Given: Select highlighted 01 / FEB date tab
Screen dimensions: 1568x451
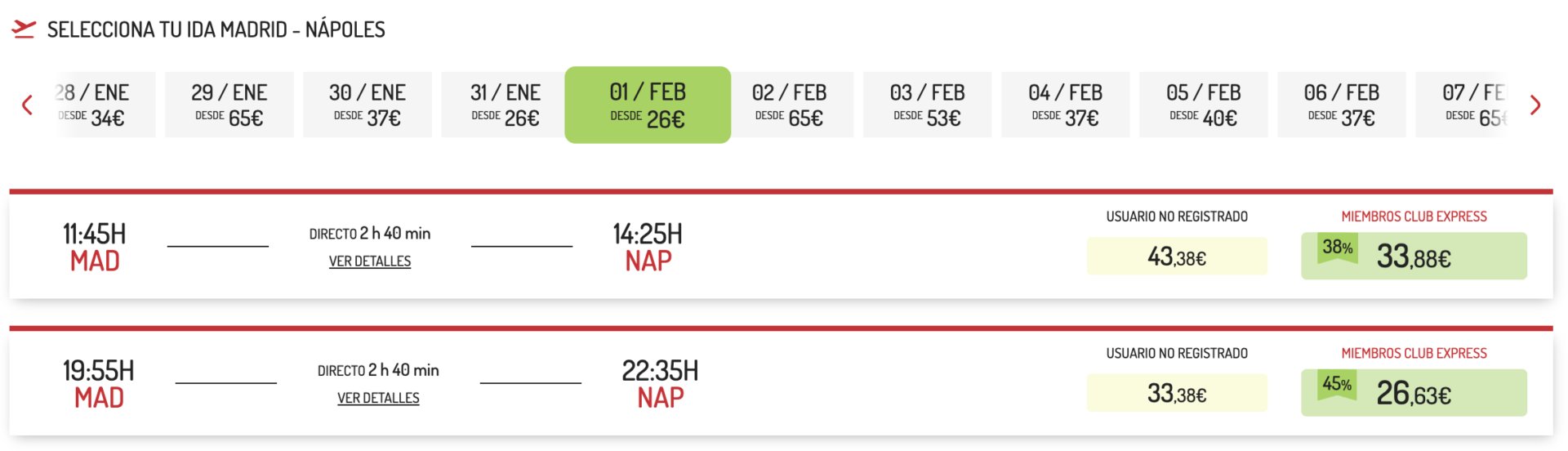Looking at the screenshot, I should (x=648, y=105).
